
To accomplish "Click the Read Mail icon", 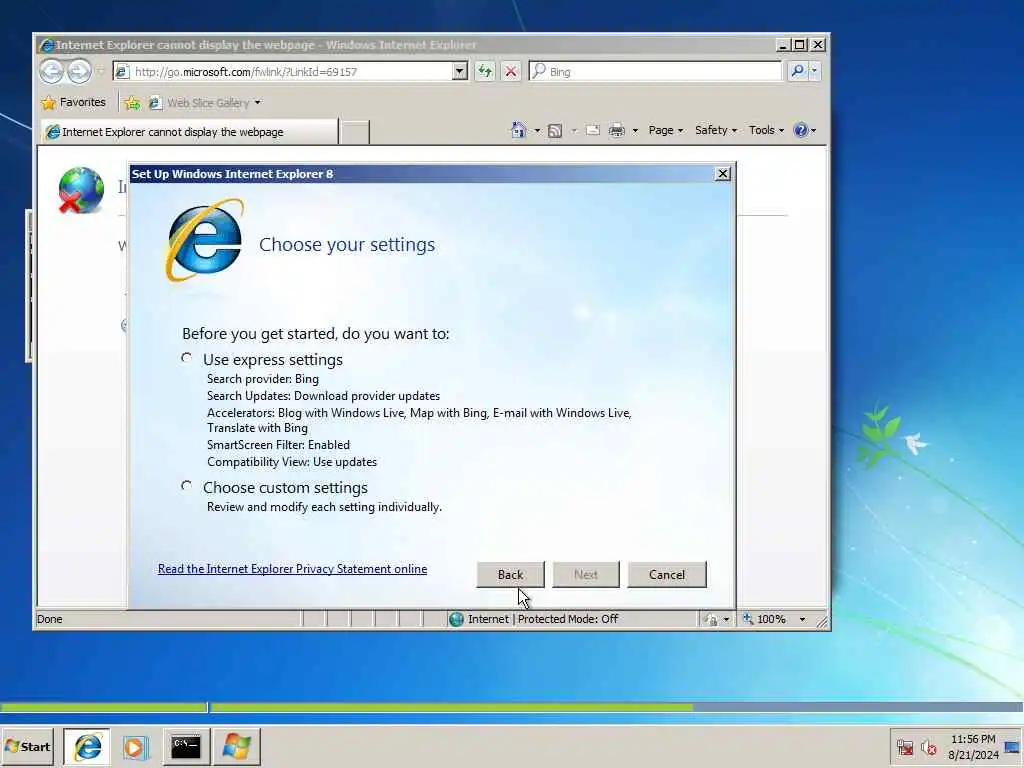I will (592, 130).
